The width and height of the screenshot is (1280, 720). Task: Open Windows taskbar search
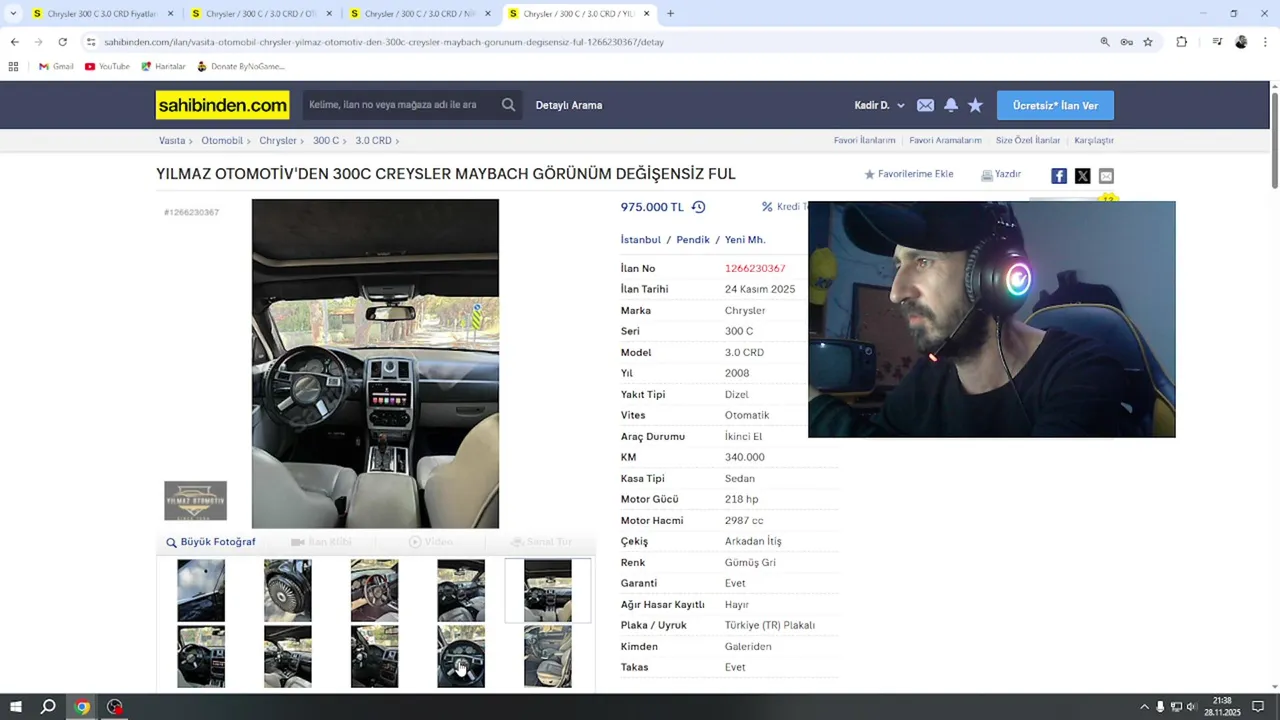[x=48, y=707]
